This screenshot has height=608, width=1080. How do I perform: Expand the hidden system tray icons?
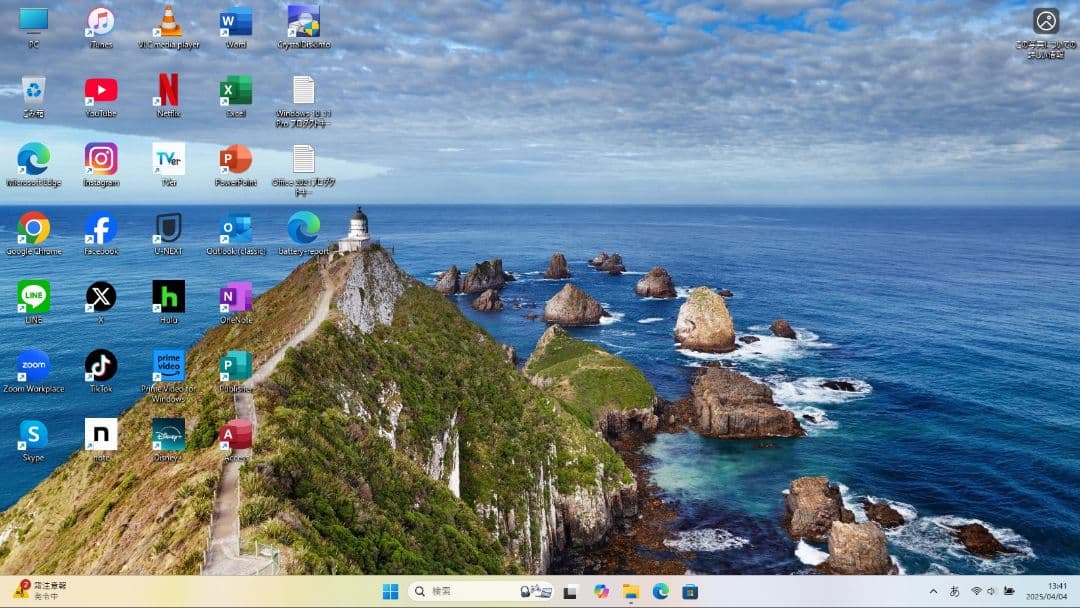(933, 592)
